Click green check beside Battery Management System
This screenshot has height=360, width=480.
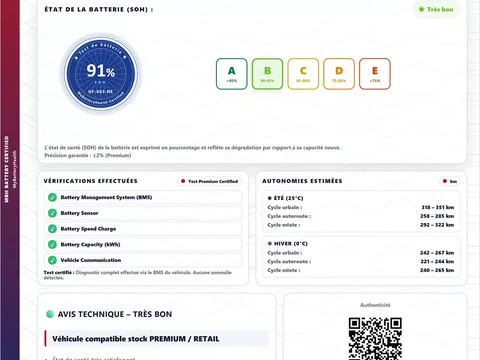click(52, 197)
